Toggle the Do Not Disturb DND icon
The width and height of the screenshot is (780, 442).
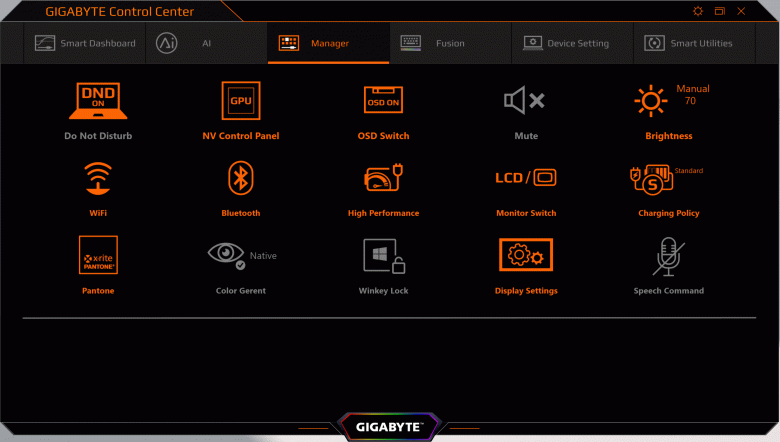[98, 101]
